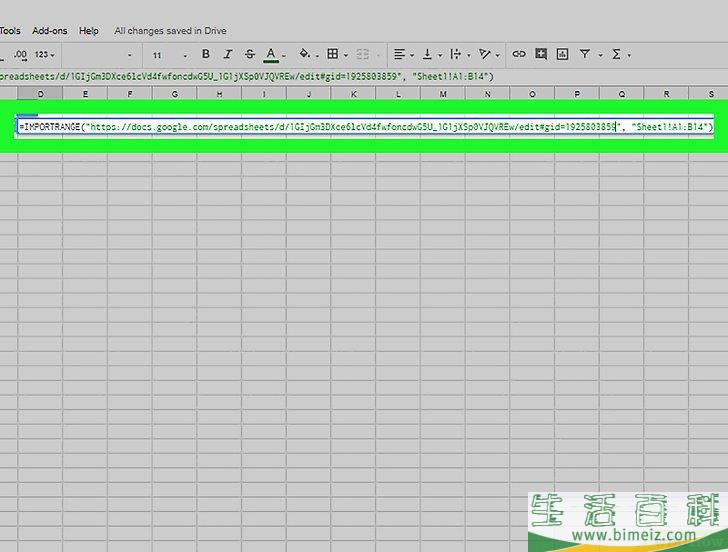The width and height of the screenshot is (728, 552).
Task: Toggle bold formatting
Action: [206, 54]
